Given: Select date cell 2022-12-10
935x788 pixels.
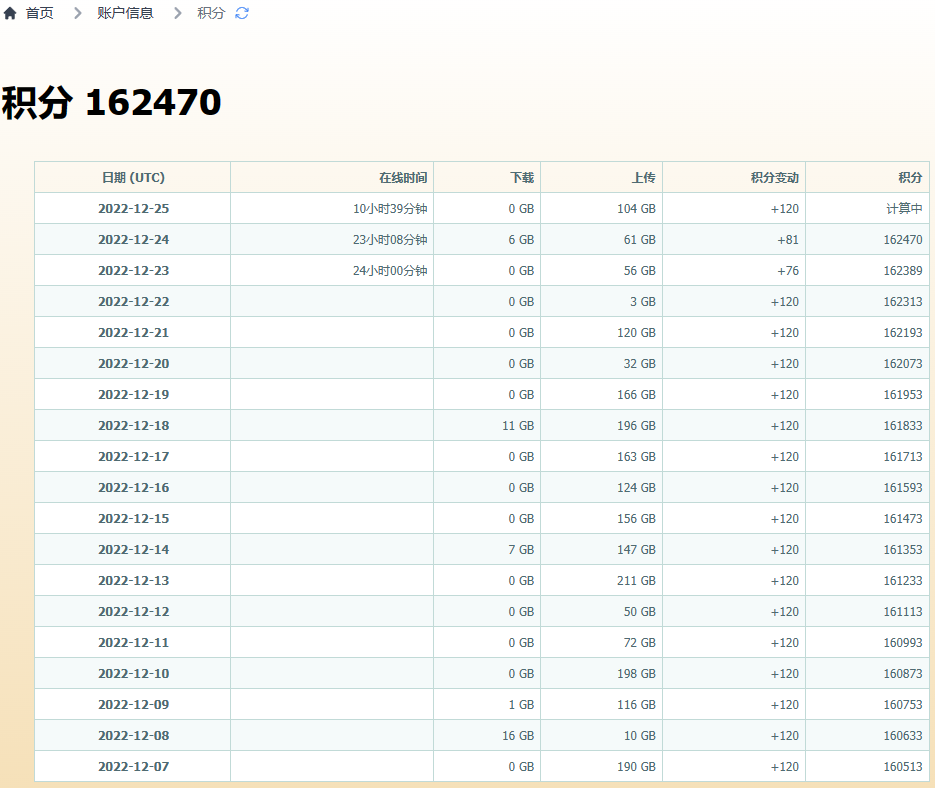Looking at the screenshot, I should pos(134,674).
